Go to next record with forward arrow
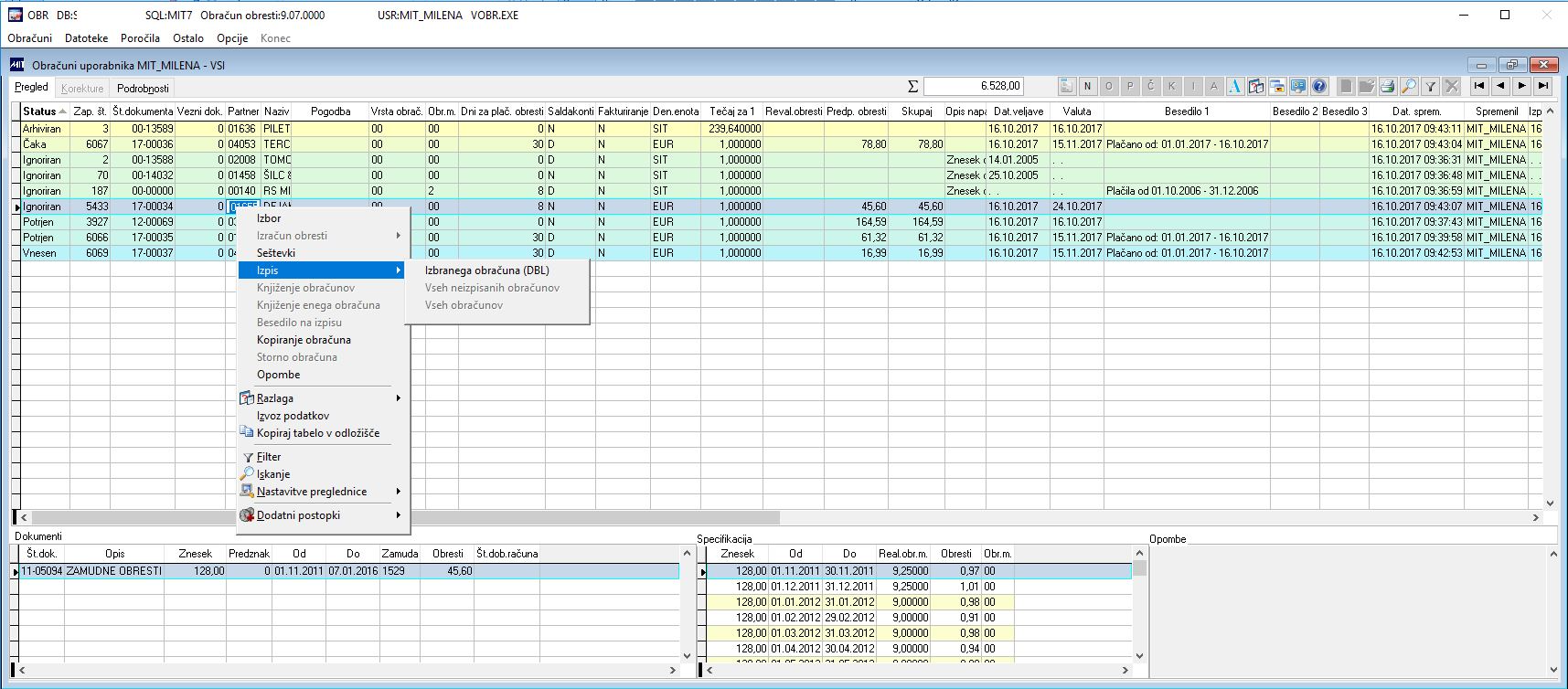The height and width of the screenshot is (689, 1568). (1521, 86)
